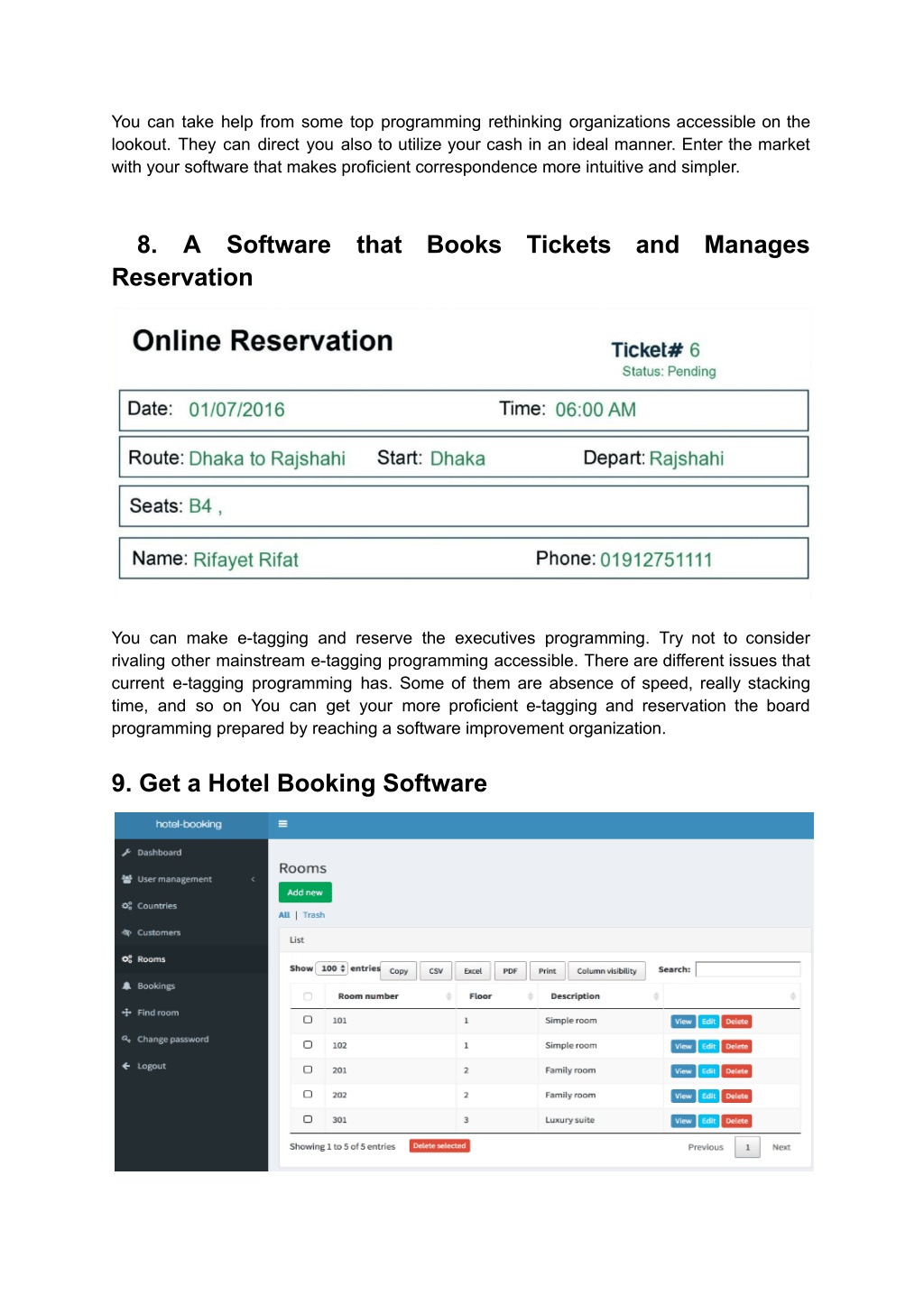Image resolution: width=924 pixels, height=1305 pixels.
Task: Go to pagination page 1
Action: (747, 1147)
